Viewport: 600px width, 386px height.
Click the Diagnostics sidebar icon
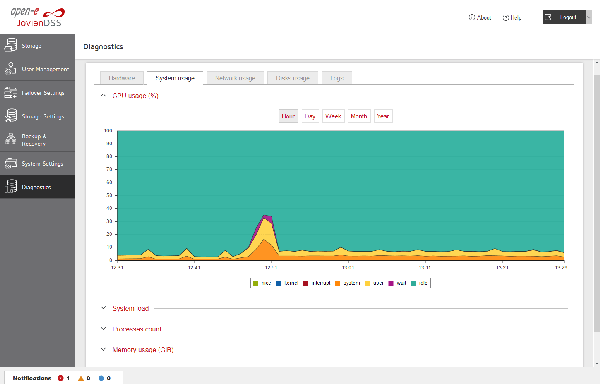point(11,187)
